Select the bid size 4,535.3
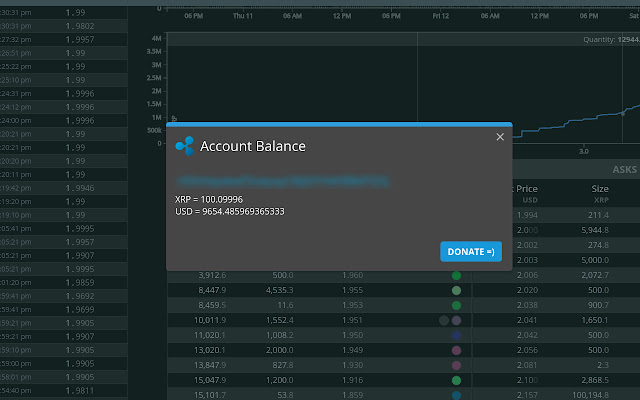Viewport: 640px width, 400px height. point(280,290)
